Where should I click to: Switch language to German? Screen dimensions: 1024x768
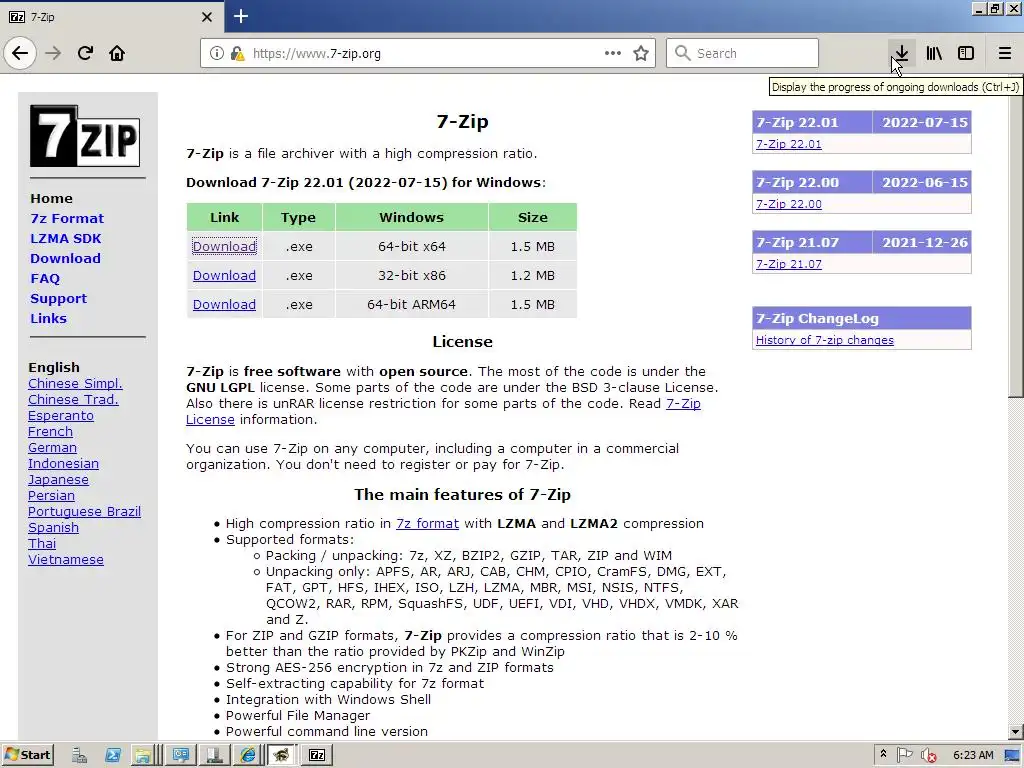point(52,448)
